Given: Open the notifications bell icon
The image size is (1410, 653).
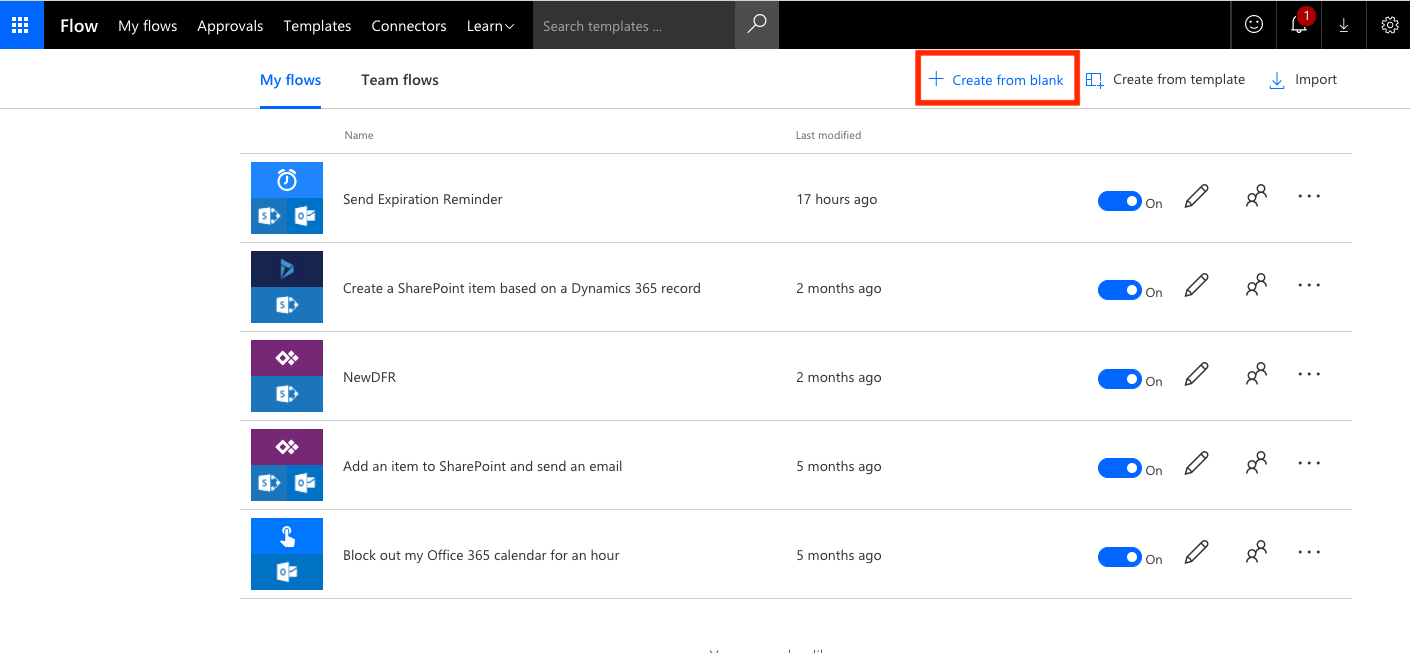Looking at the screenshot, I should click(x=1299, y=25).
